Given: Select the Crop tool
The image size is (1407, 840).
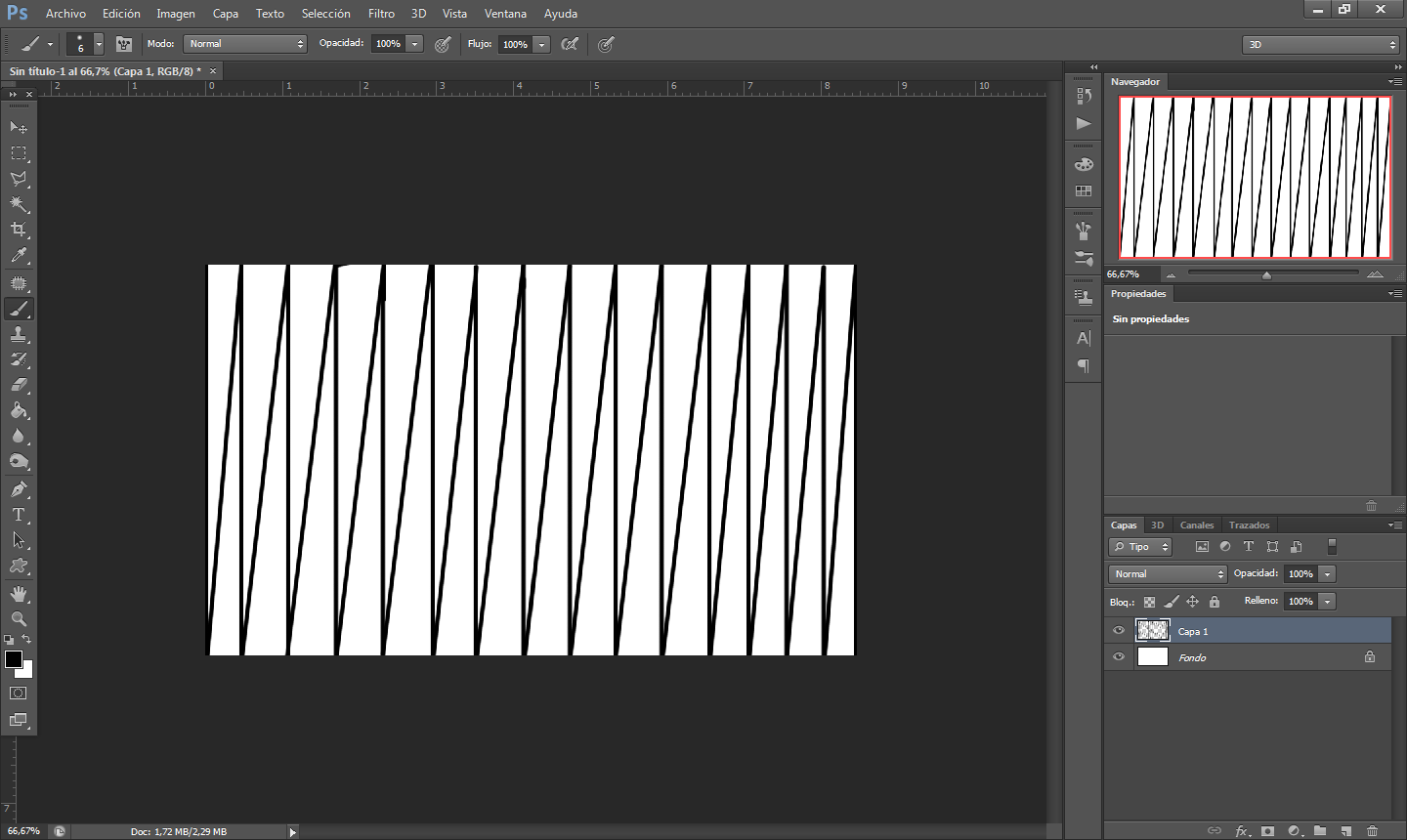Looking at the screenshot, I should tap(19, 230).
